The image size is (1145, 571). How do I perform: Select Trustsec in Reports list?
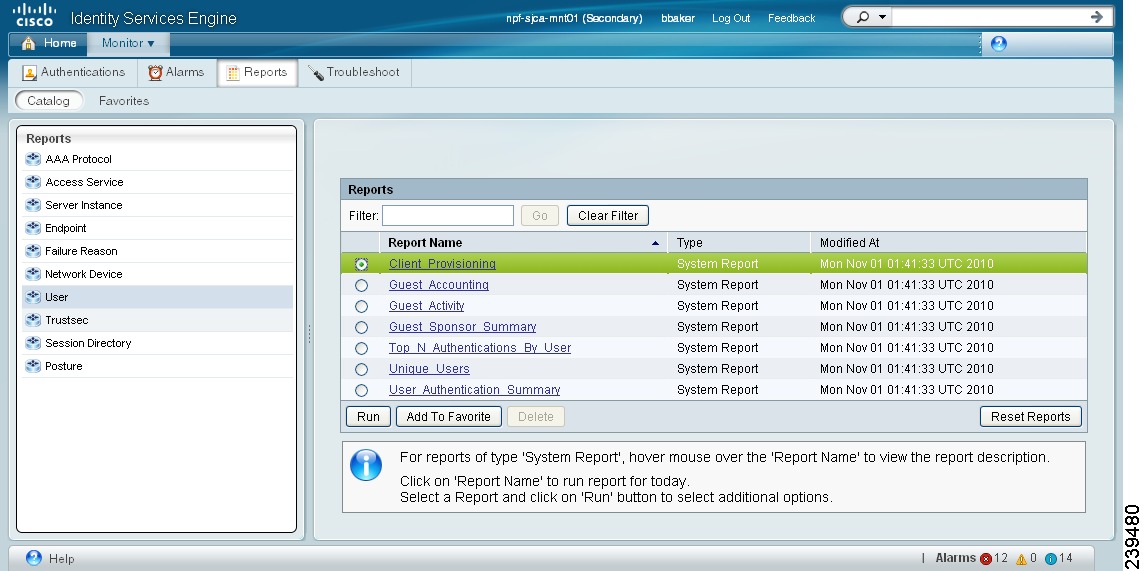pos(158,320)
